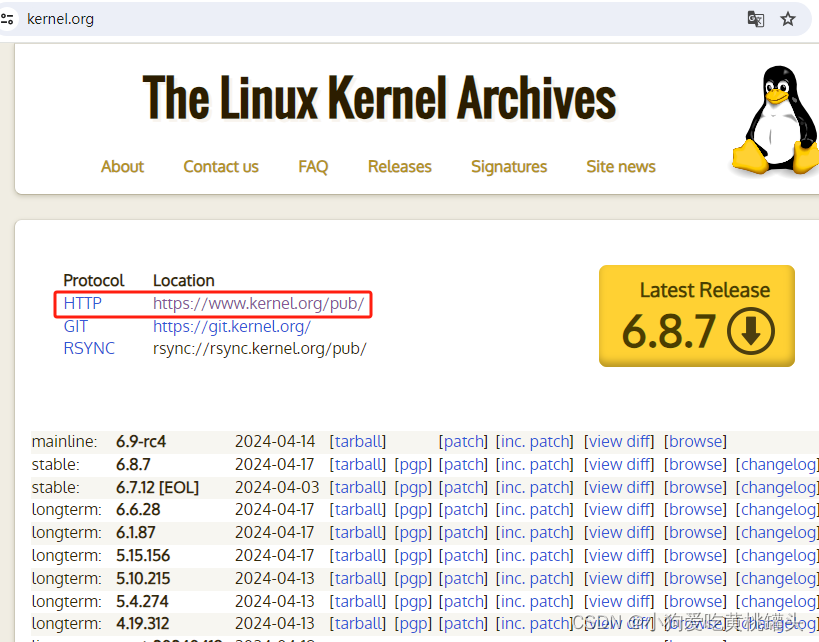View diff for longterm 6.6.28
819x642 pixels.
click(619, 509)
